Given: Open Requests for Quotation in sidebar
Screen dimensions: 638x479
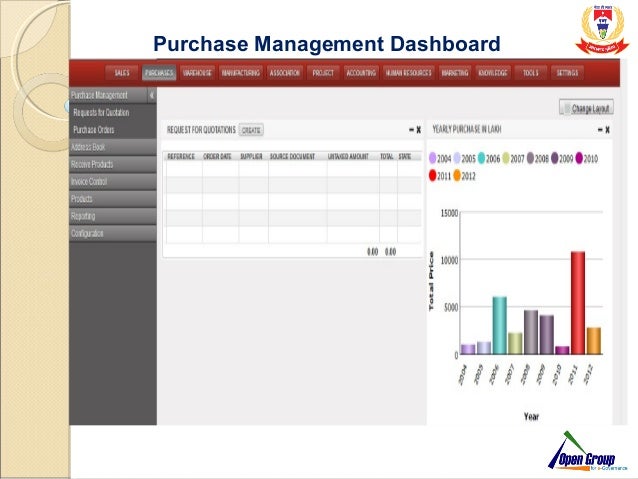Looking at the screenshot, I should point(101,112).
